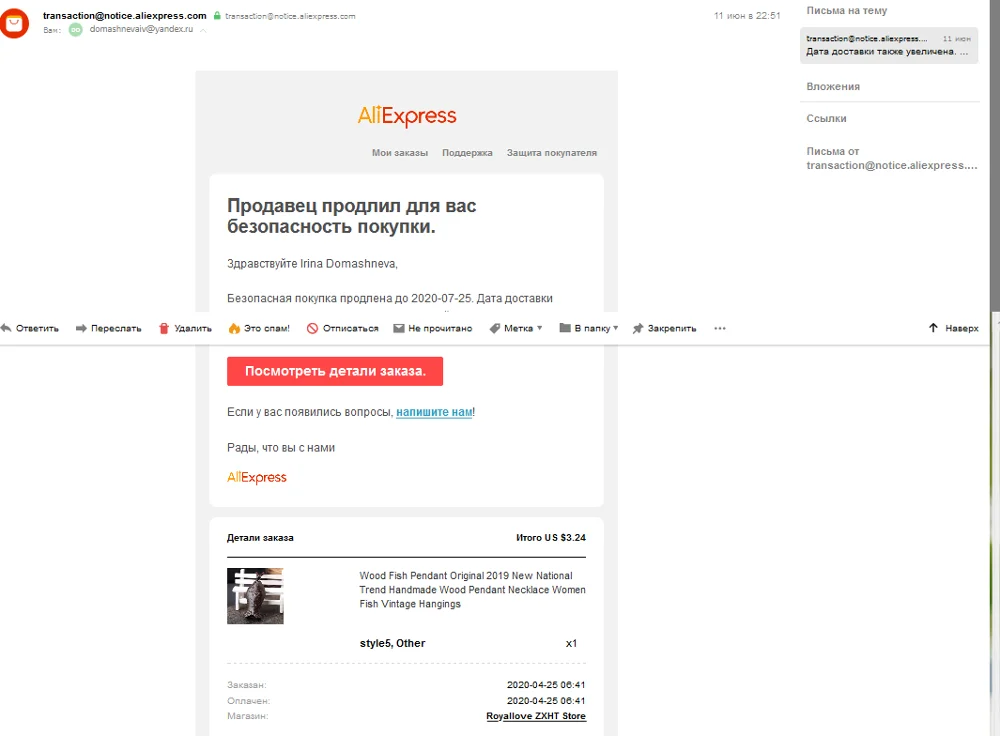Select the Ссылки section
Image resolution: width=1000 pixels, height=736 pixels.
click(827, 118)
